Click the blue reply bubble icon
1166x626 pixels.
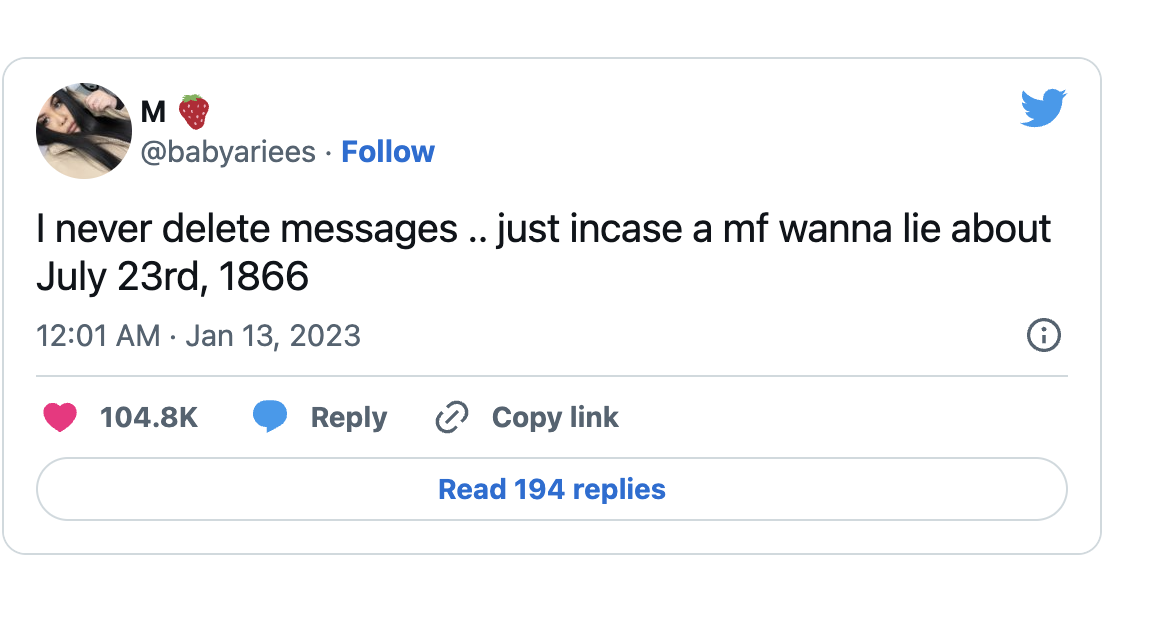pos(269,417)
